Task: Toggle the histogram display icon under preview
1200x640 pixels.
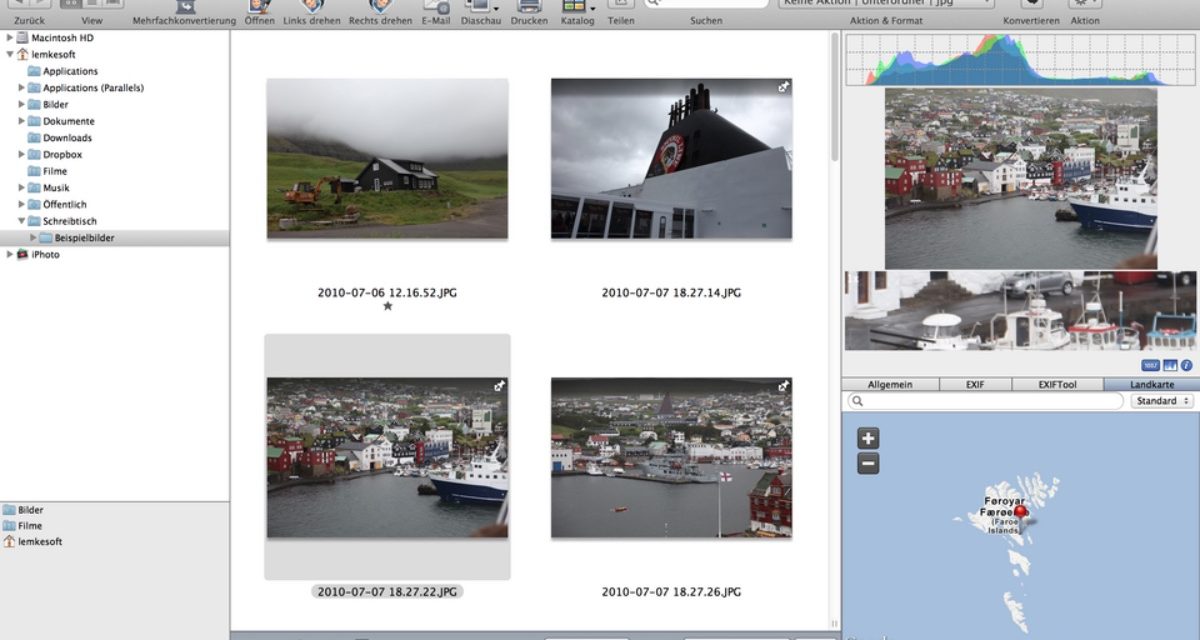Action: click(x=1170, y=366)
